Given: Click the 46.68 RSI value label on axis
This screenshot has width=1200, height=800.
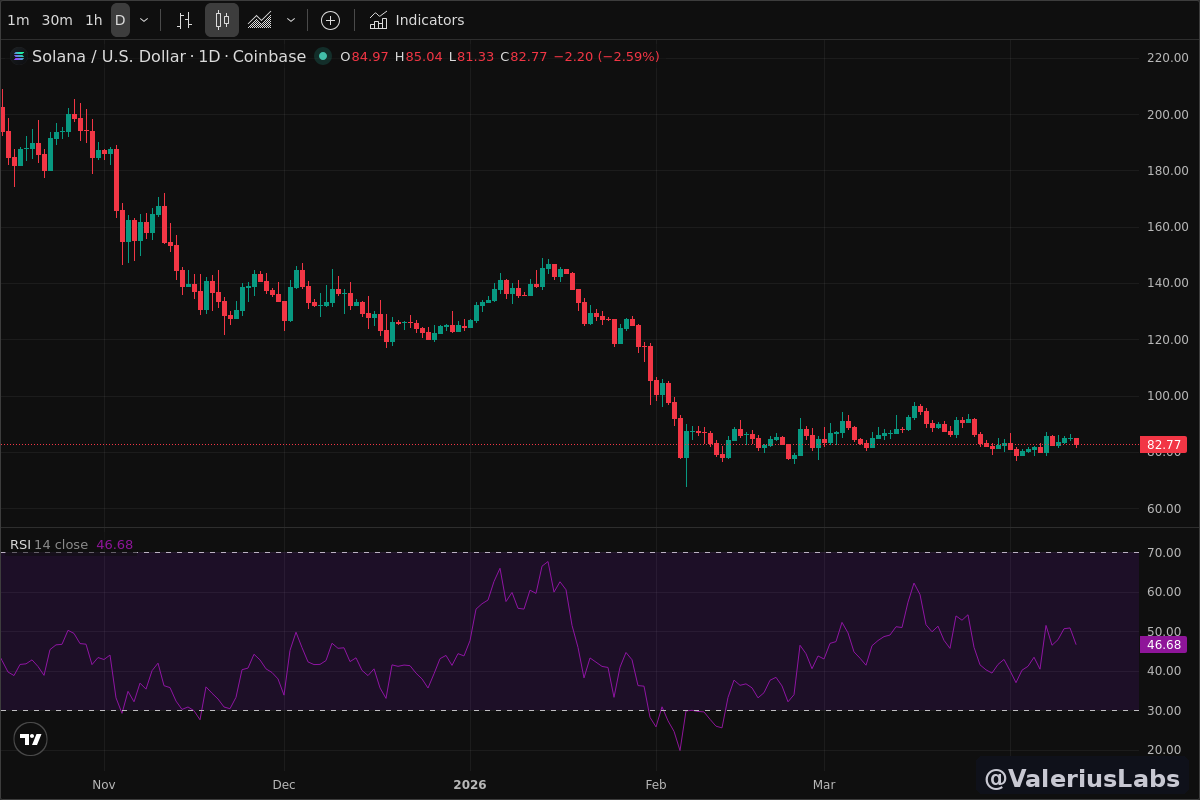Looking at the screenshot, I should click(1163, 645).
